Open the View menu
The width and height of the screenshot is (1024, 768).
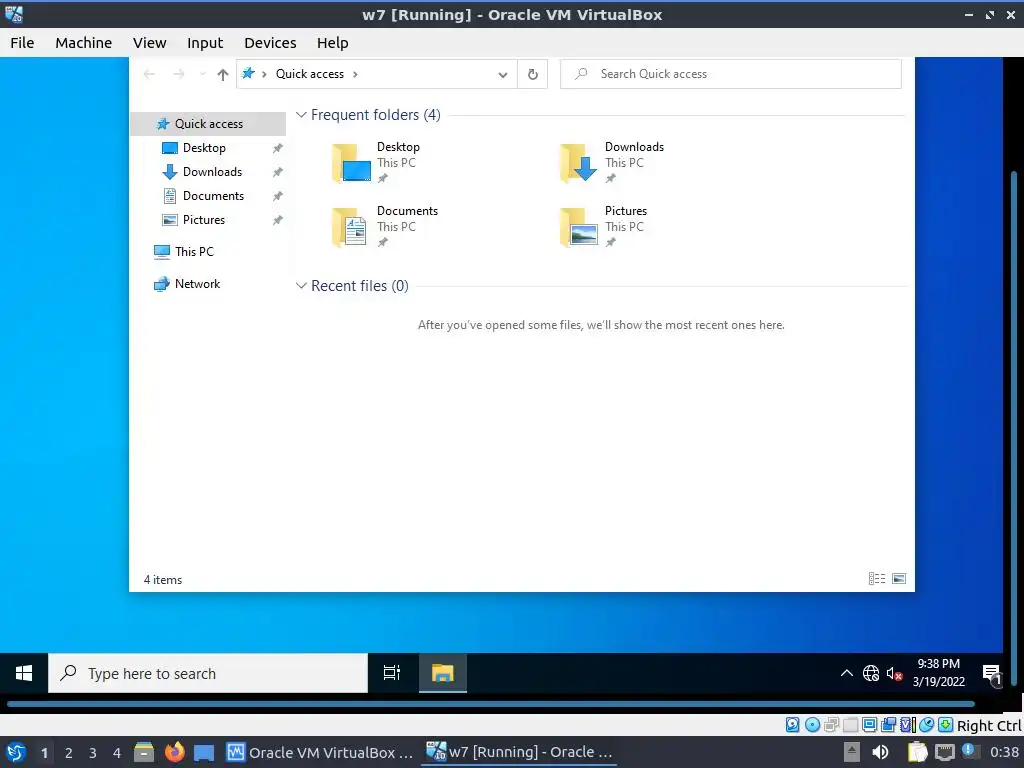[150, 42]
